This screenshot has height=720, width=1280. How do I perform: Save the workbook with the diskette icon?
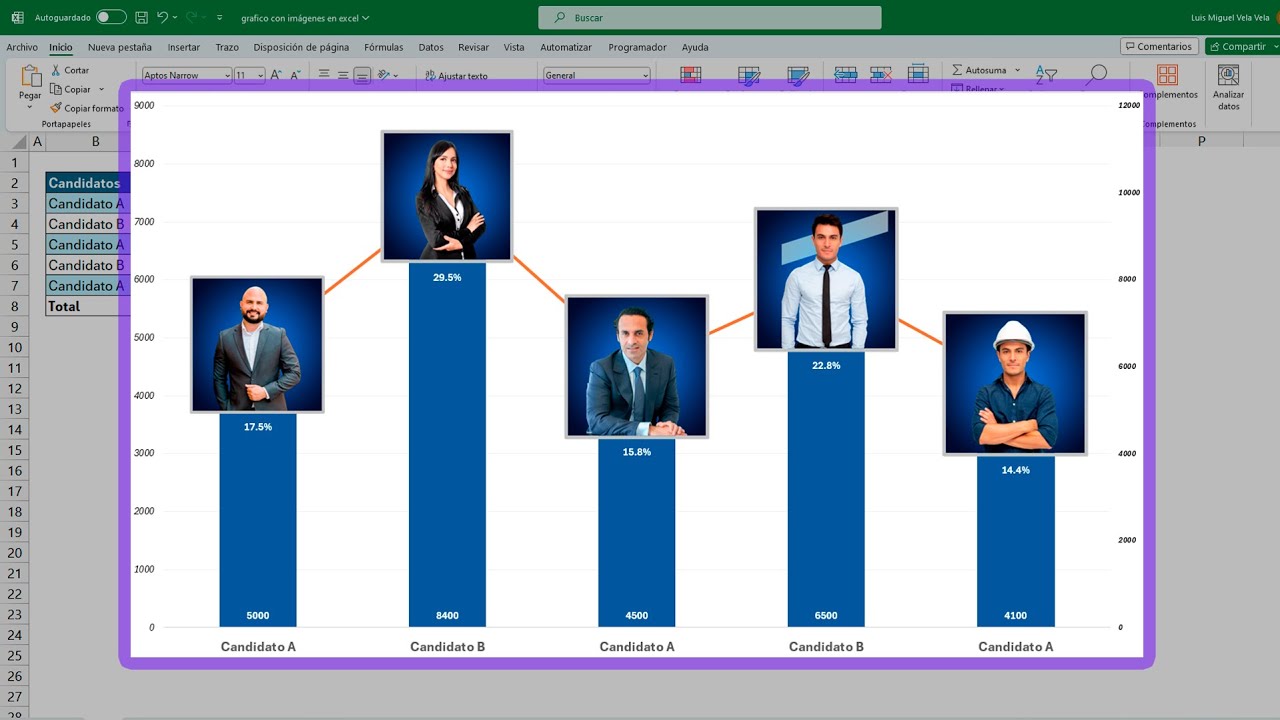(x=141, y=17)
